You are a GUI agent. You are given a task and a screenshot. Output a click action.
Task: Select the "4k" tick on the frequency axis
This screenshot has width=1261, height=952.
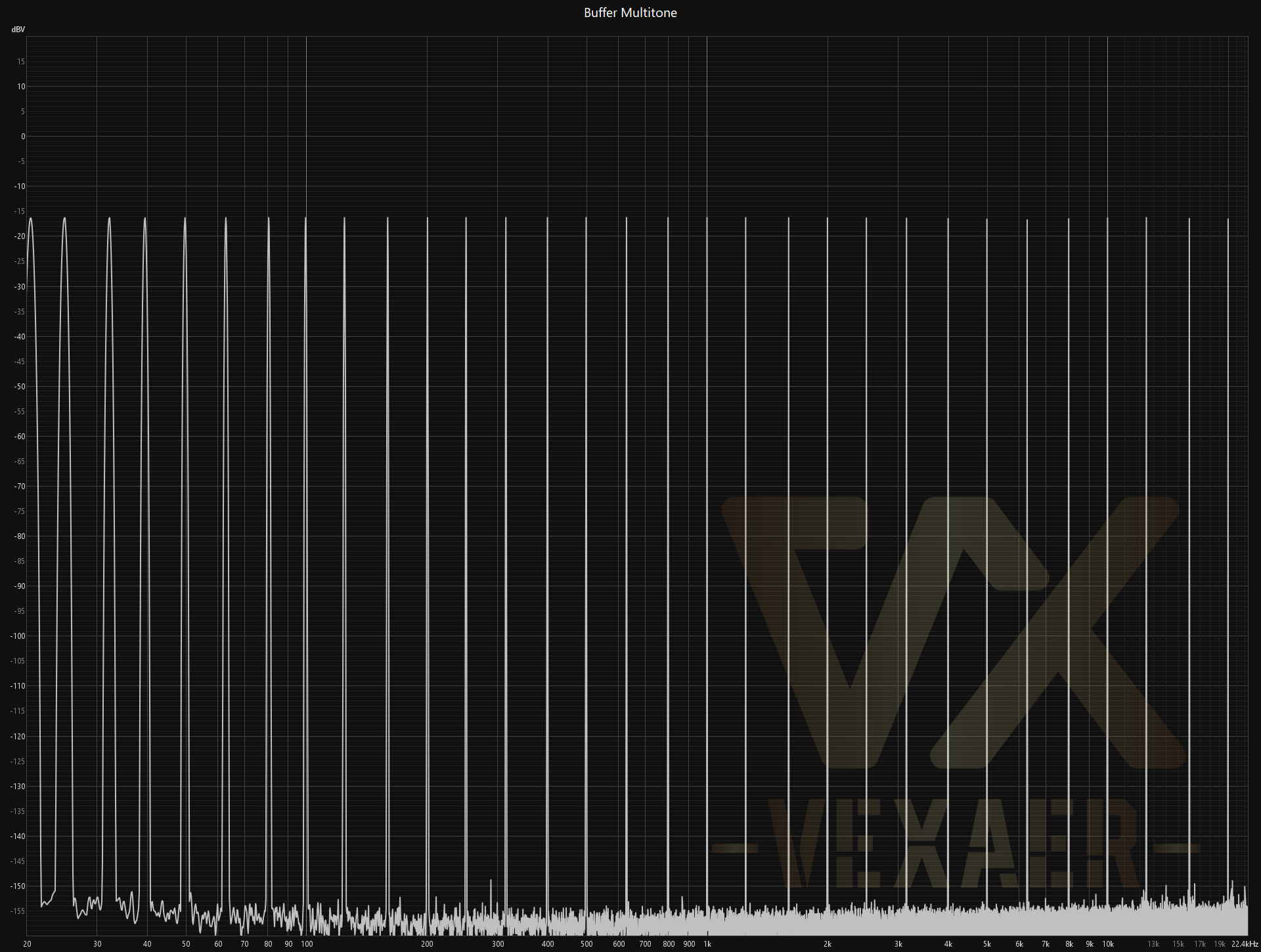(x=948, y=944)
